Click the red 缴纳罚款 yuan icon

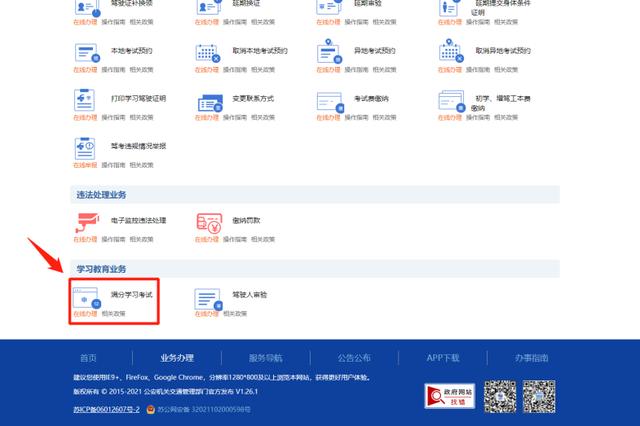click(x=209, y=223)
